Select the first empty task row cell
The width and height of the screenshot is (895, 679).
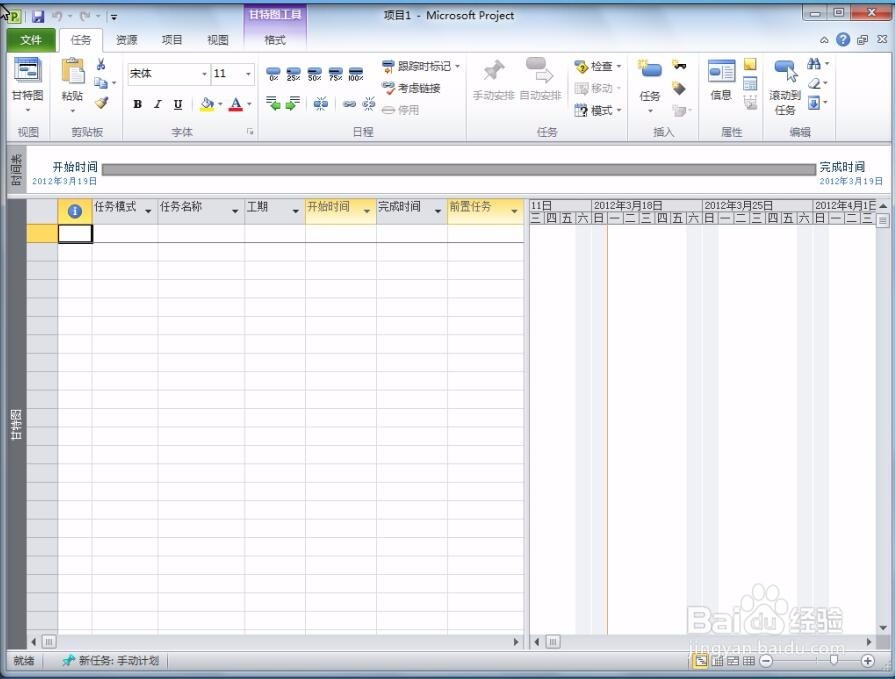(75, 233)
